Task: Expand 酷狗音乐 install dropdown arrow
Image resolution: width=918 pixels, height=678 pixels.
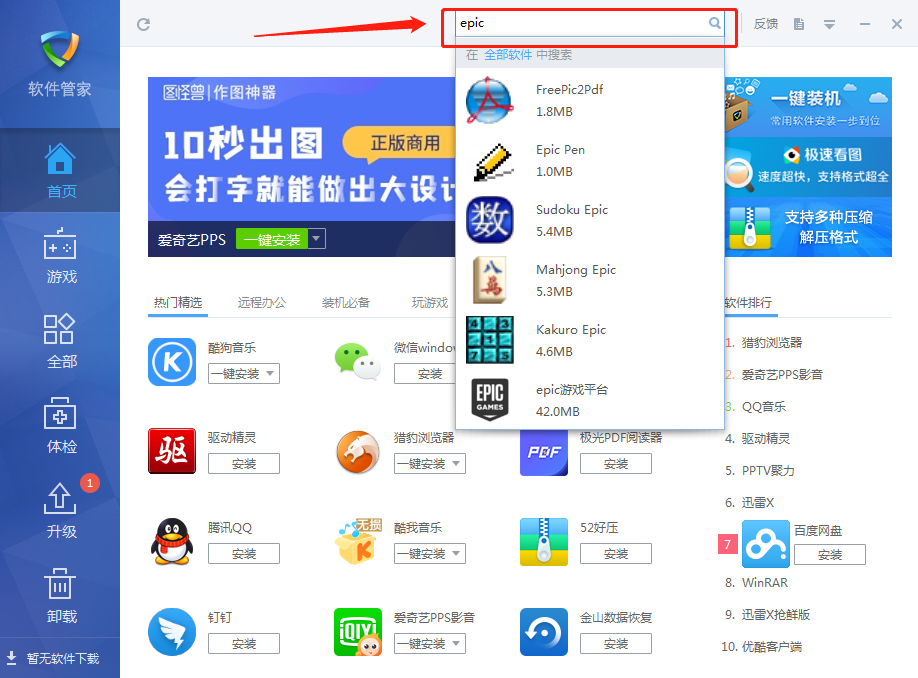Action: coord(270,375)
